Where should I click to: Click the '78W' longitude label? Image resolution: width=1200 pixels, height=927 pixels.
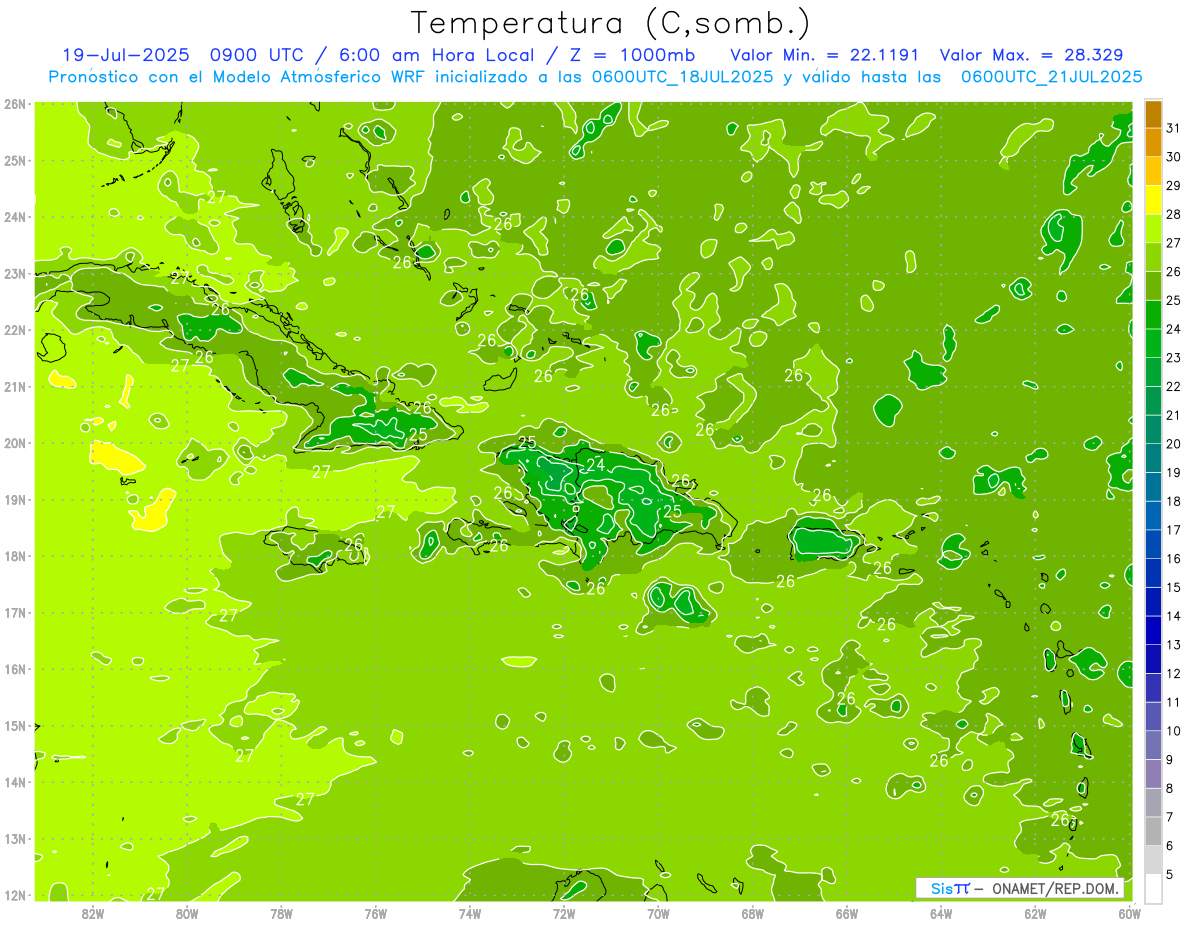[x=281, y=913]
